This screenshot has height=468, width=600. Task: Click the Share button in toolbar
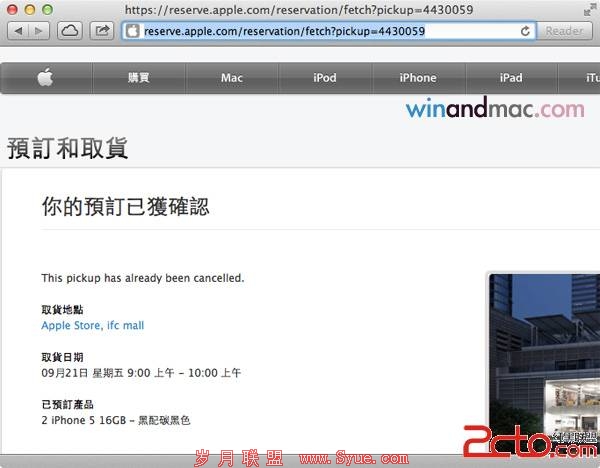(102, 31)
